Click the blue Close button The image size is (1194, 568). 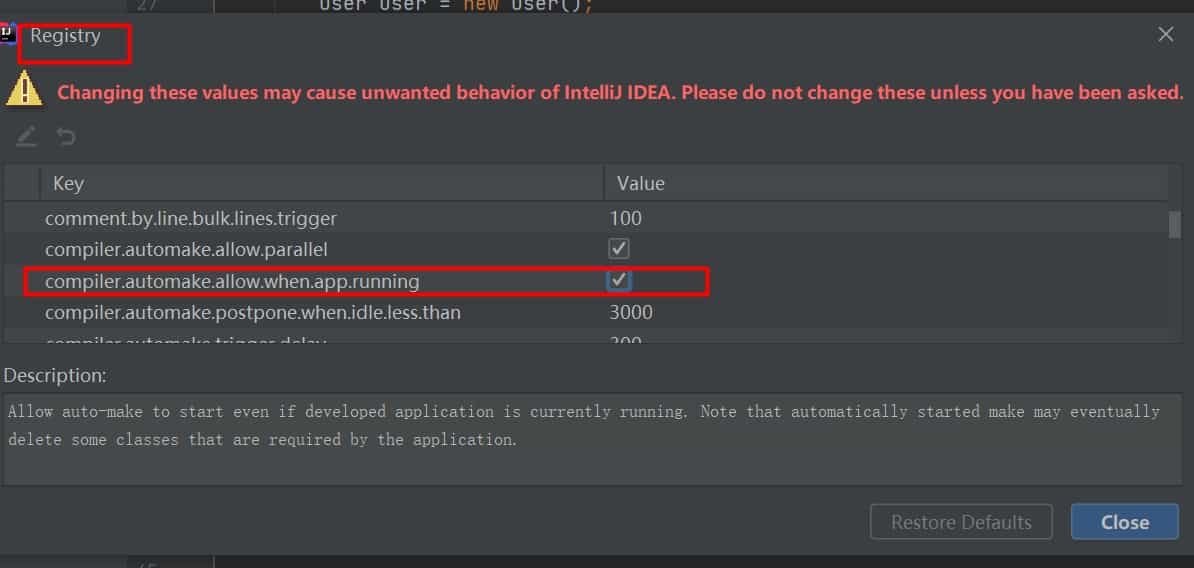point(1124,522)
